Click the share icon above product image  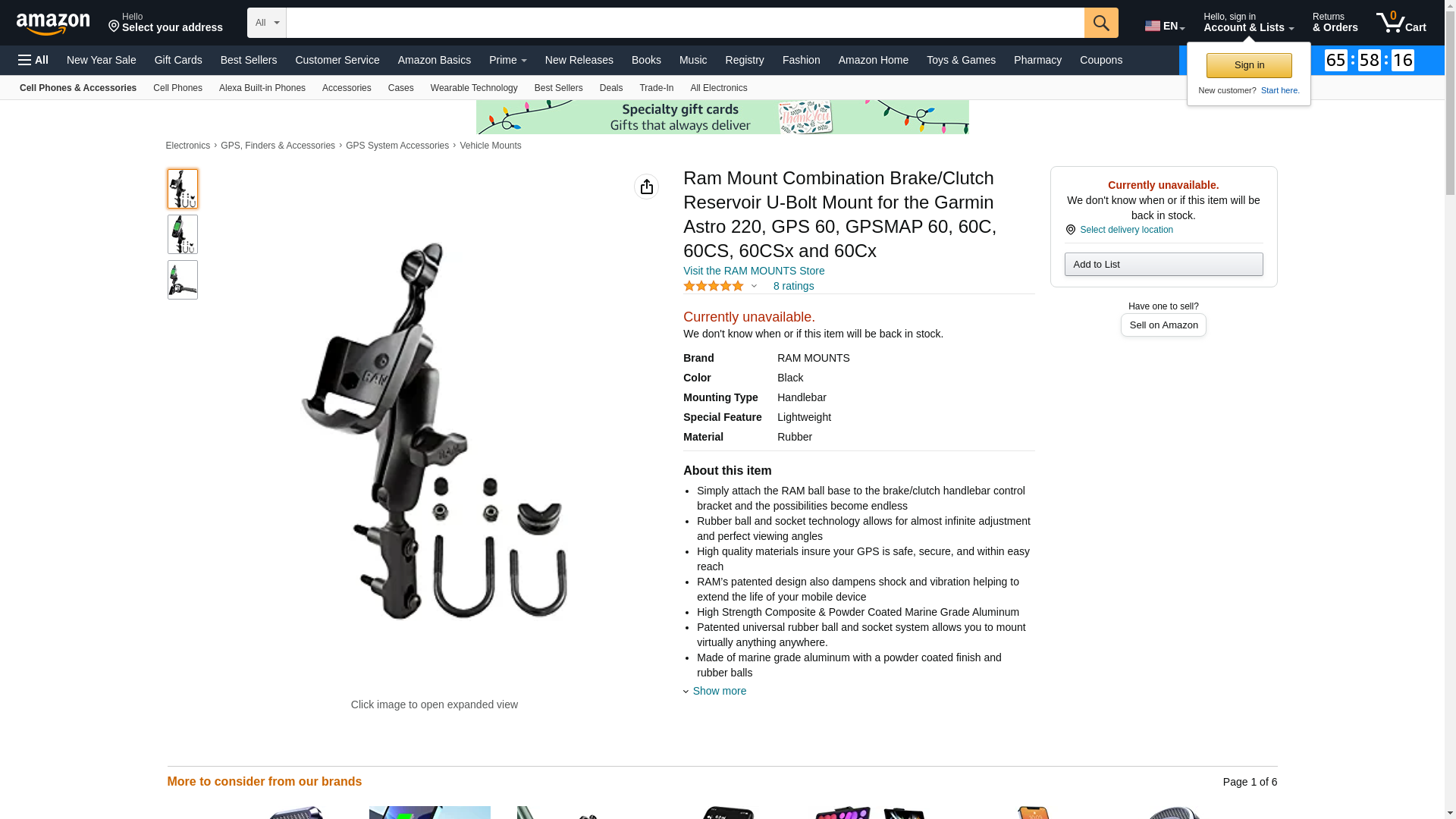pyautogui.click(x=646, y=187)
